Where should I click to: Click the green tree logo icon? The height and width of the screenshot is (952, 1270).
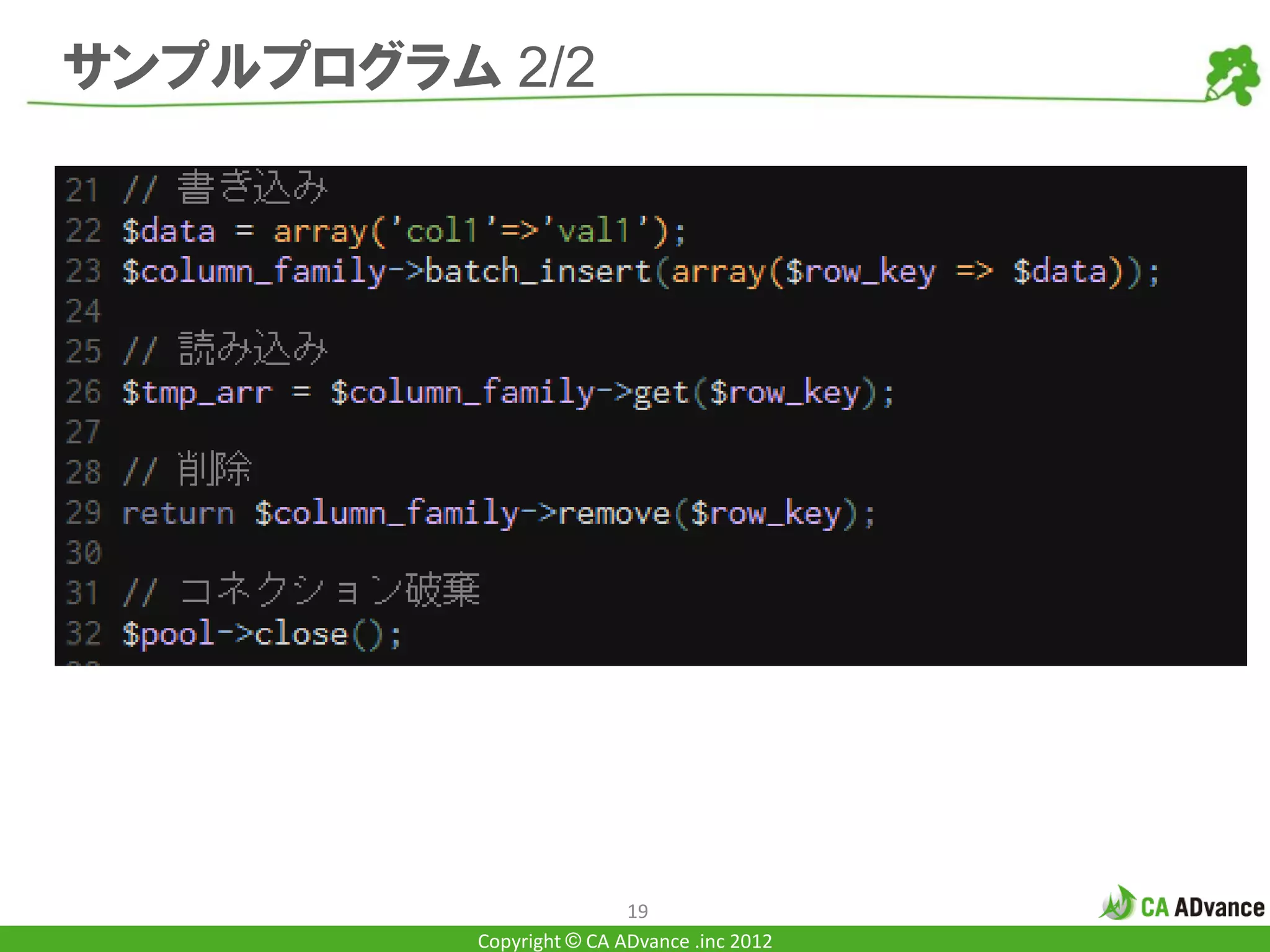1232,74
